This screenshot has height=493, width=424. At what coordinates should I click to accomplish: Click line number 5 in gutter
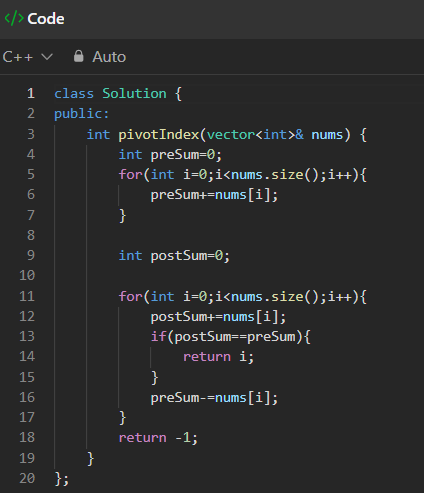31,174
